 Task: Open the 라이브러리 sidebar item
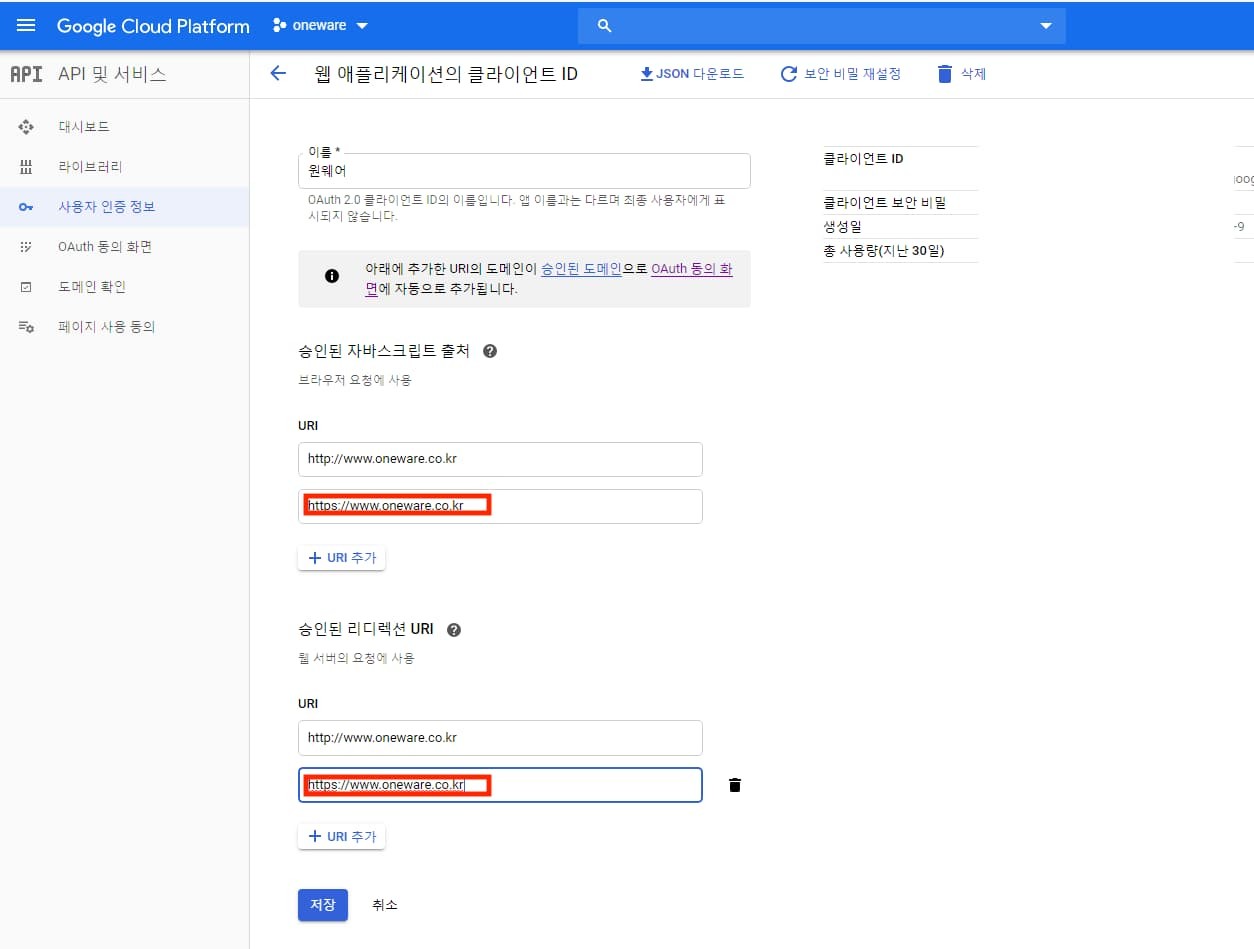pos(124,167)
